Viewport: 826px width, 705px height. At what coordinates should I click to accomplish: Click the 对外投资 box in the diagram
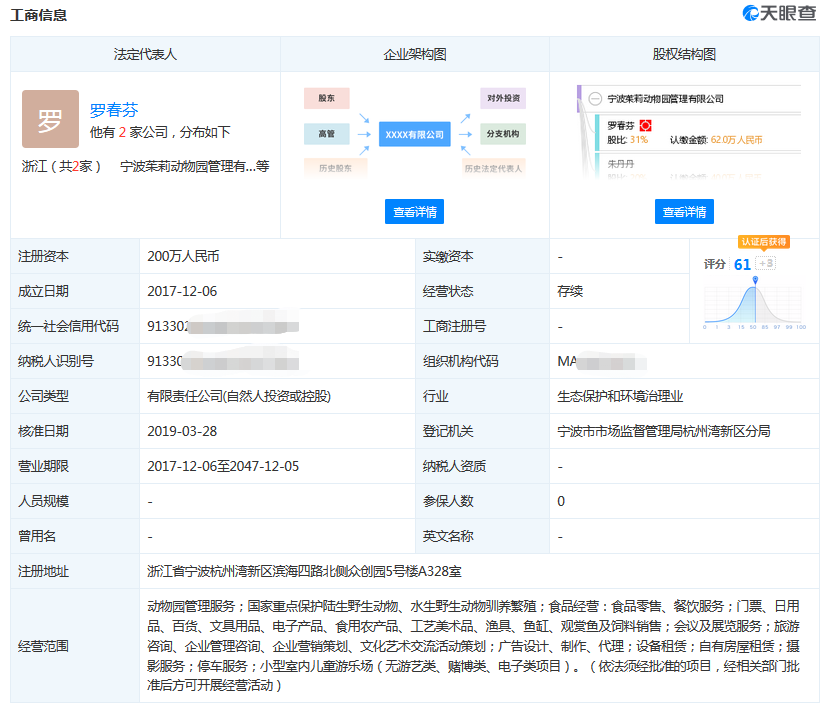503,99
